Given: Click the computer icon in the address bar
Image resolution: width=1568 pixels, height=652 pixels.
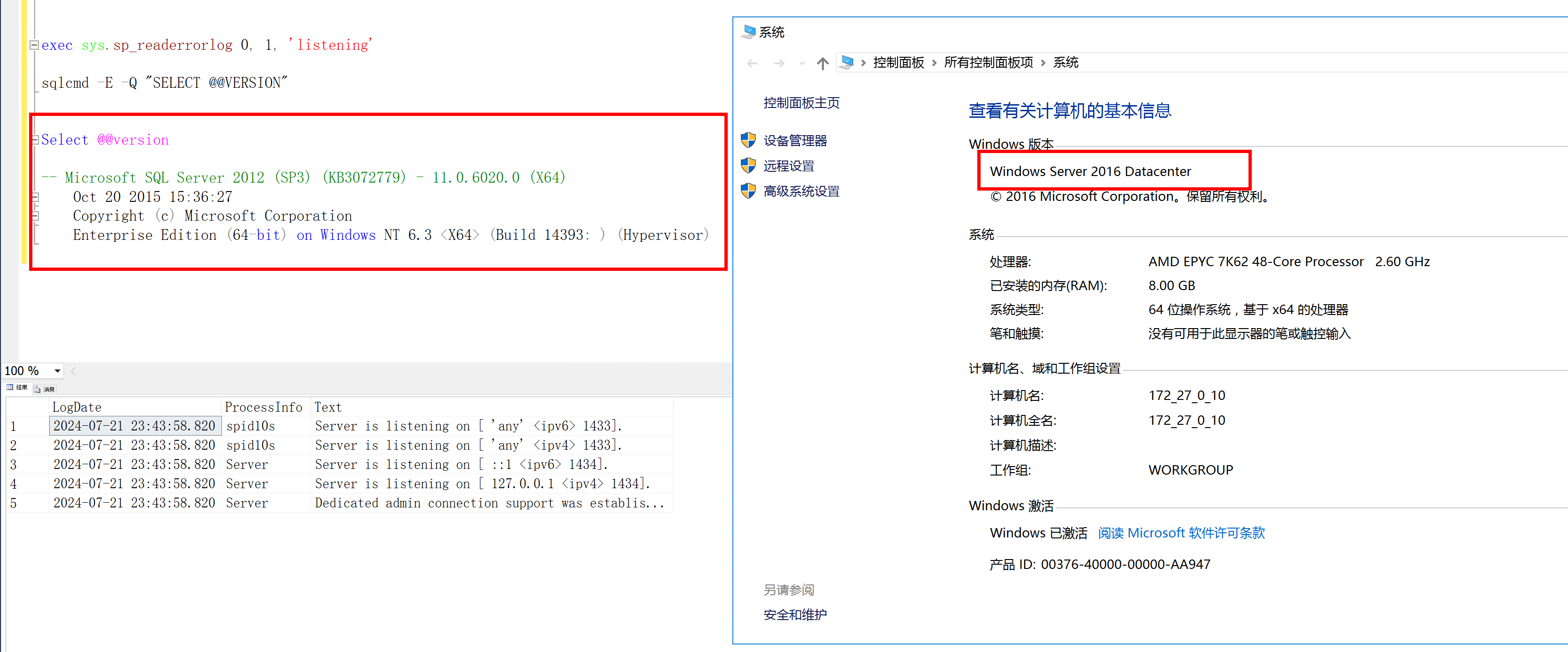Looking at the screenshot, I should point(847,62).
